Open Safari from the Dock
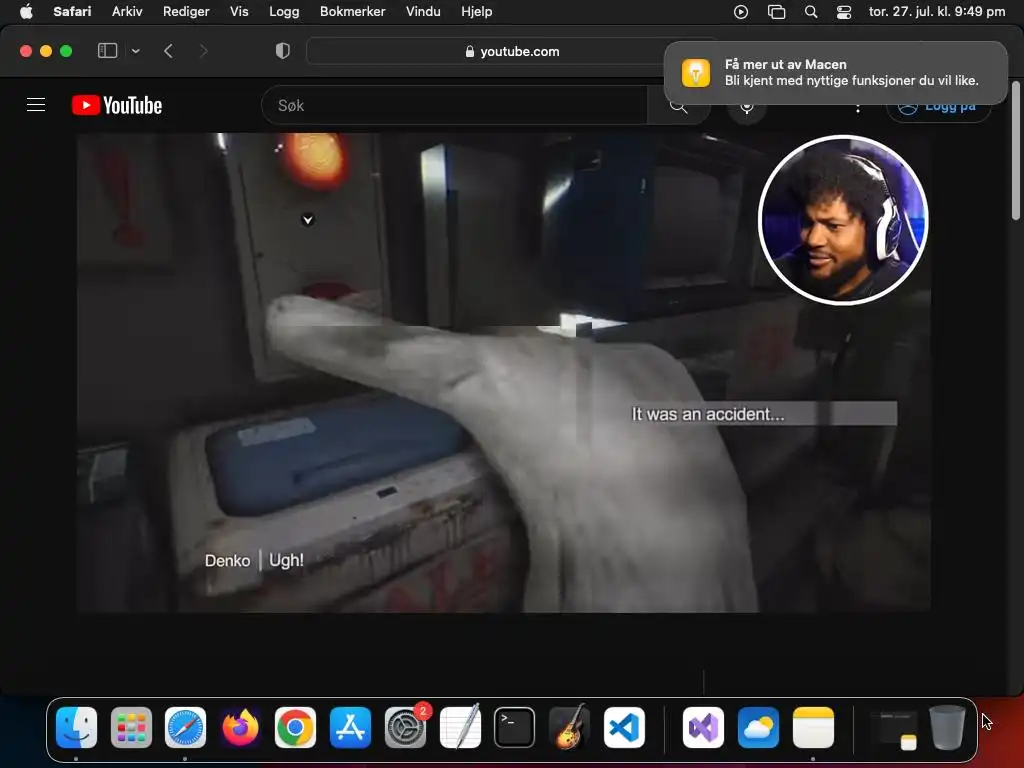Image resolution: width=1024 pixels, height=768 pixels. click(x=185, y=728)
